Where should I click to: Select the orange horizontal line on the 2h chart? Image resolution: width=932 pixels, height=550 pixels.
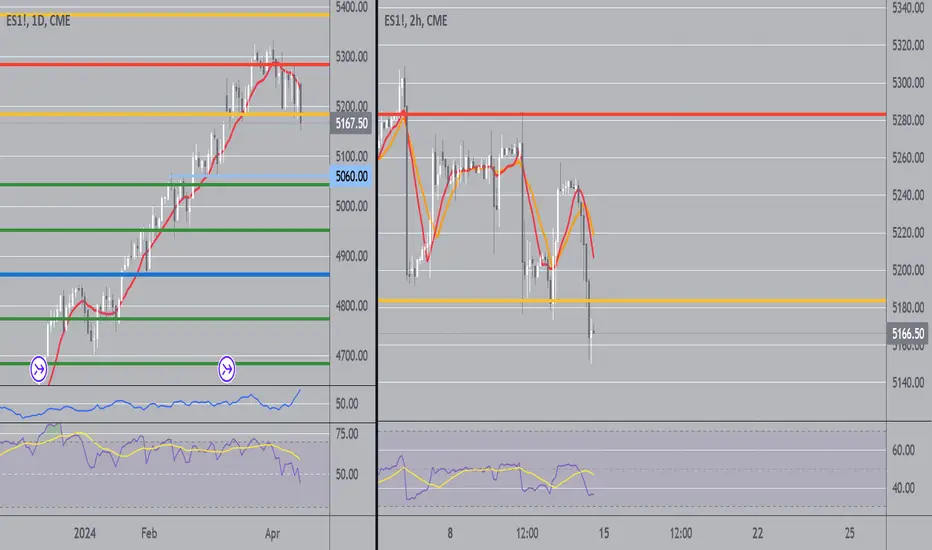point(632,301)
